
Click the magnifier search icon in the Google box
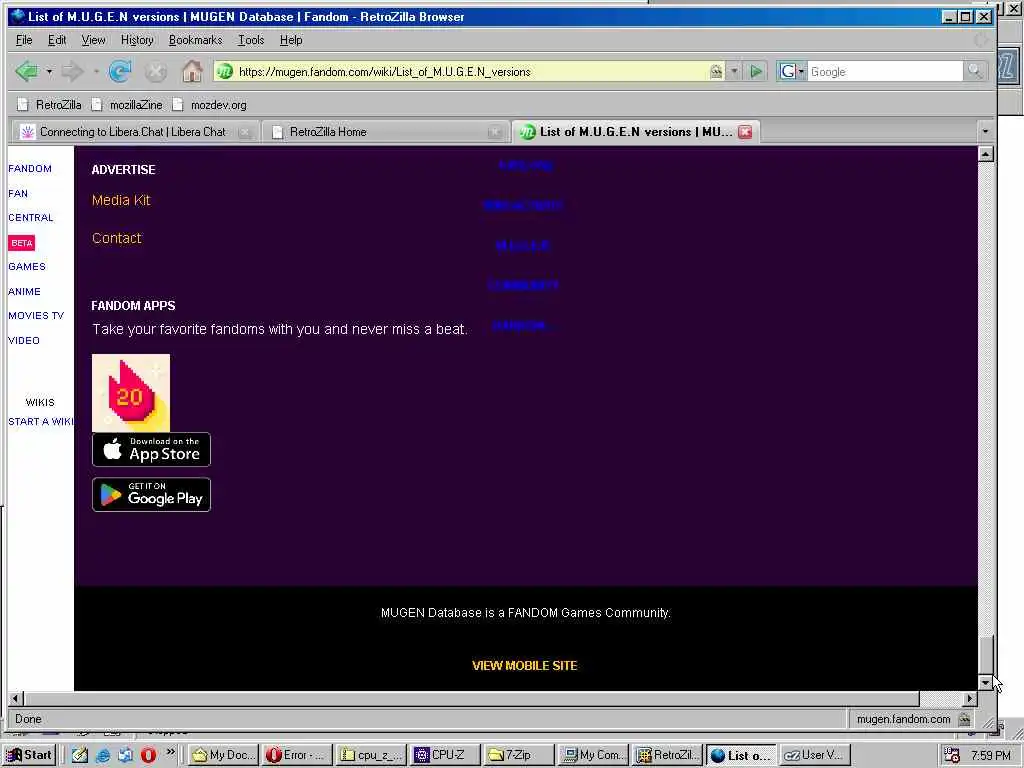click(975, 71)
